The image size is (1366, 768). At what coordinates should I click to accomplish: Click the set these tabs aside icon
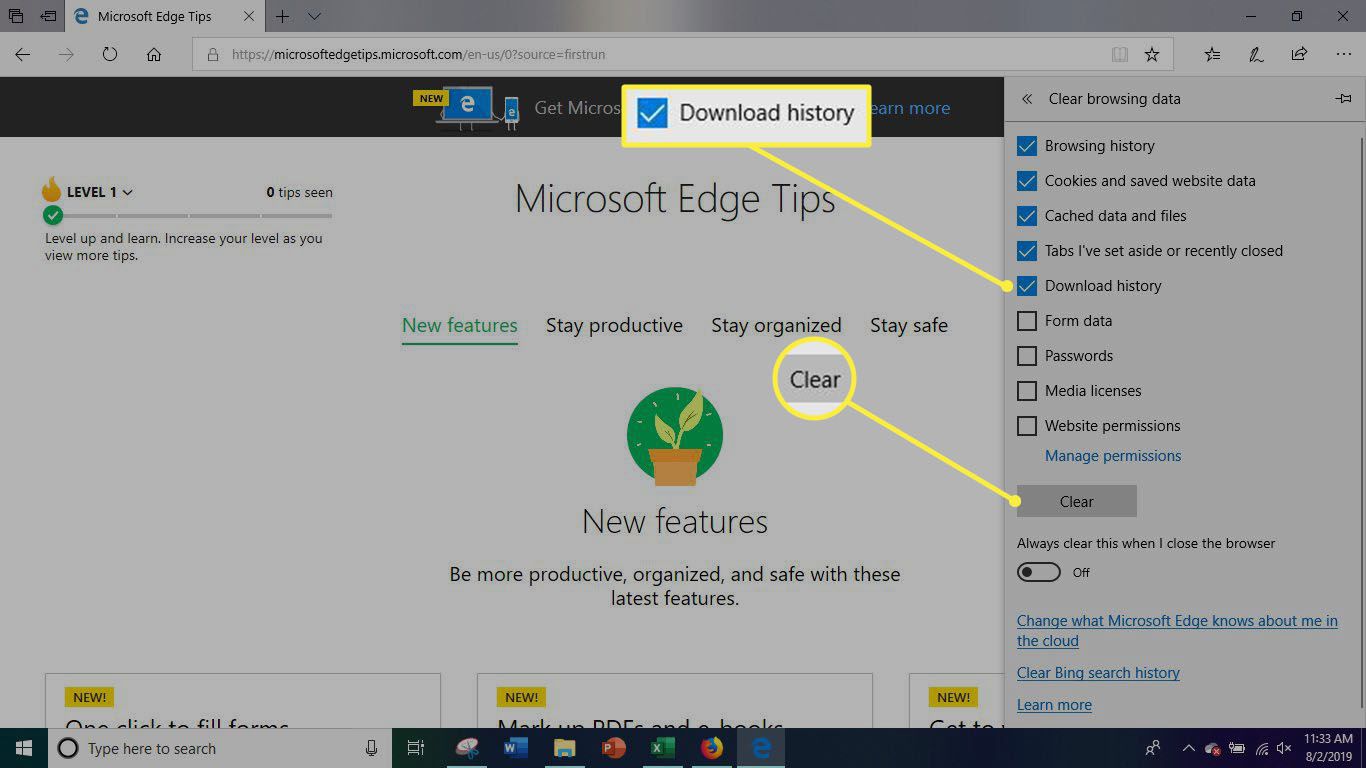[48, 17]
